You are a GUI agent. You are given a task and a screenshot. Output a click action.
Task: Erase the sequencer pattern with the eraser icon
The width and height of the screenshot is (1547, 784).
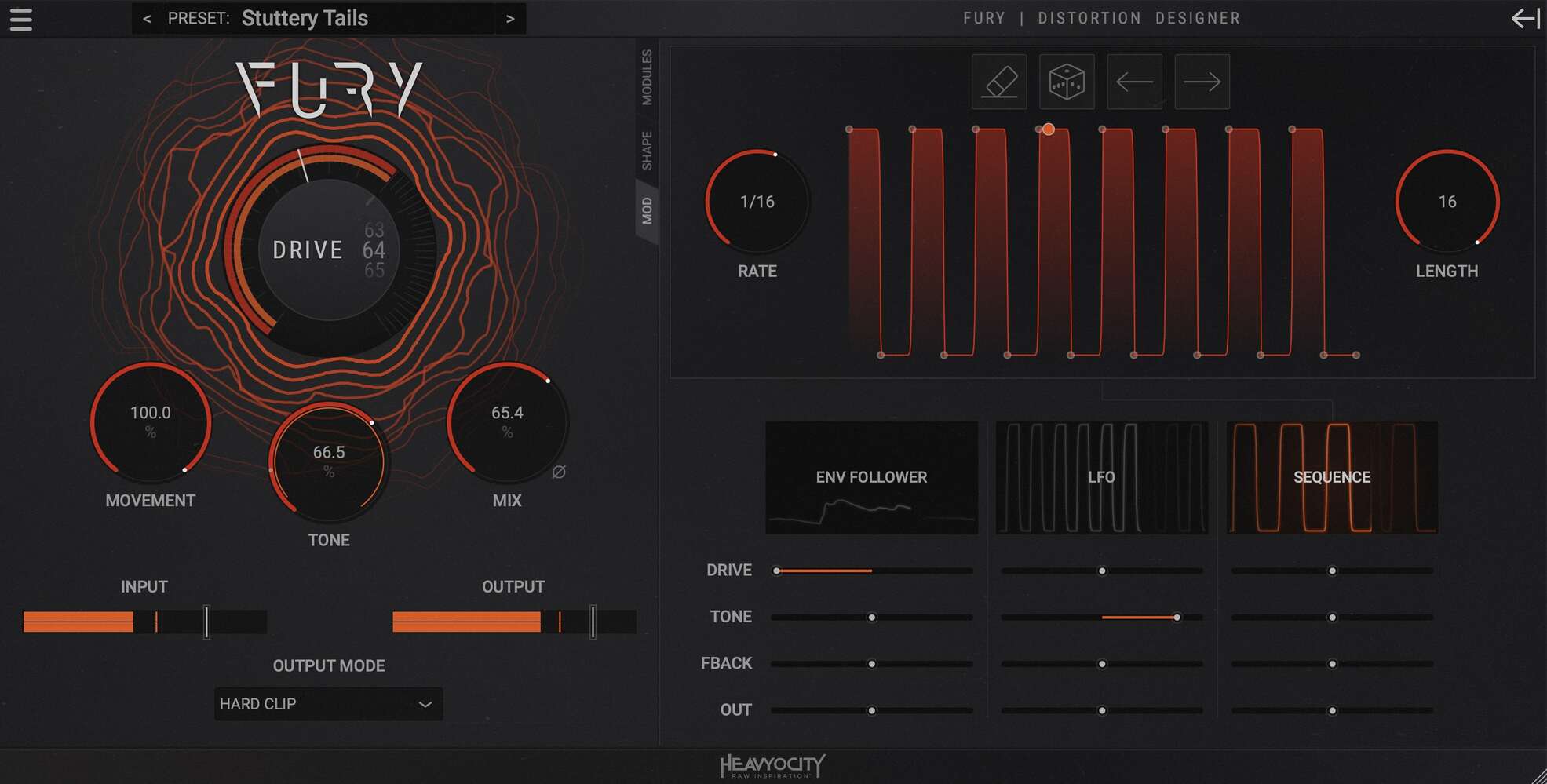pyautogui.click(x=998, y=82)
